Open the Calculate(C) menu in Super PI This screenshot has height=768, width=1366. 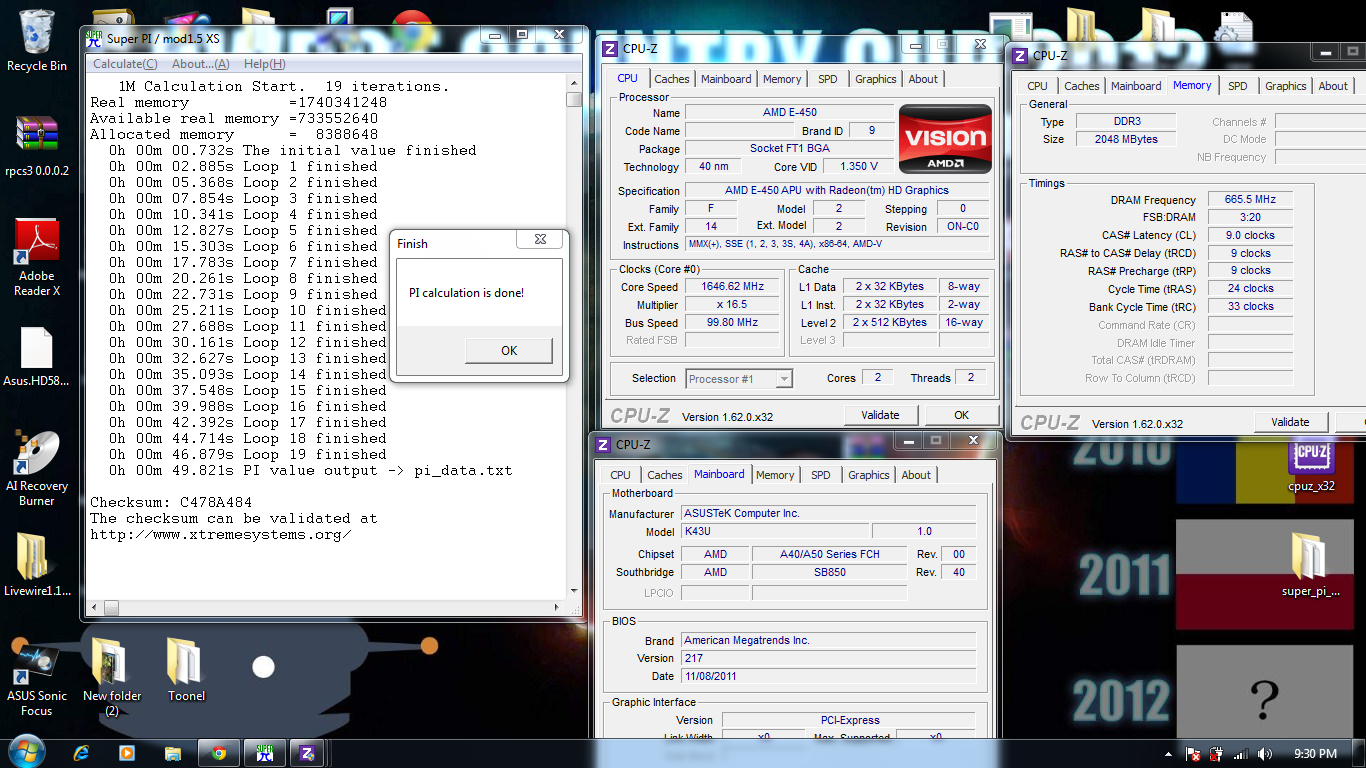point(125,64)
